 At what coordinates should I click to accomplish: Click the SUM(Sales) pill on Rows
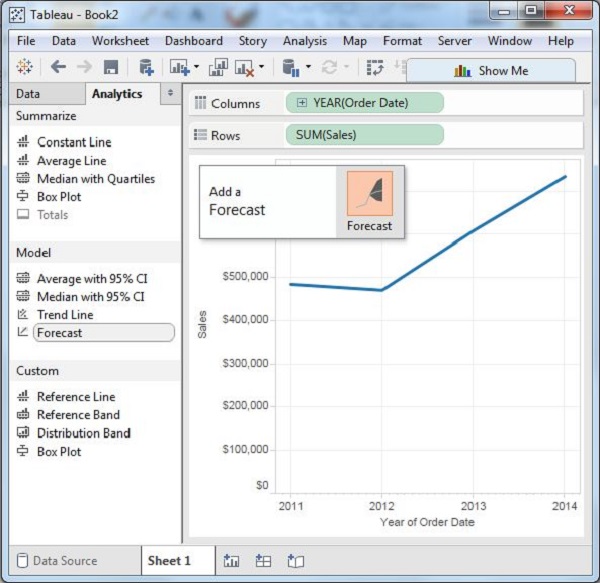(x=364, y=135)
